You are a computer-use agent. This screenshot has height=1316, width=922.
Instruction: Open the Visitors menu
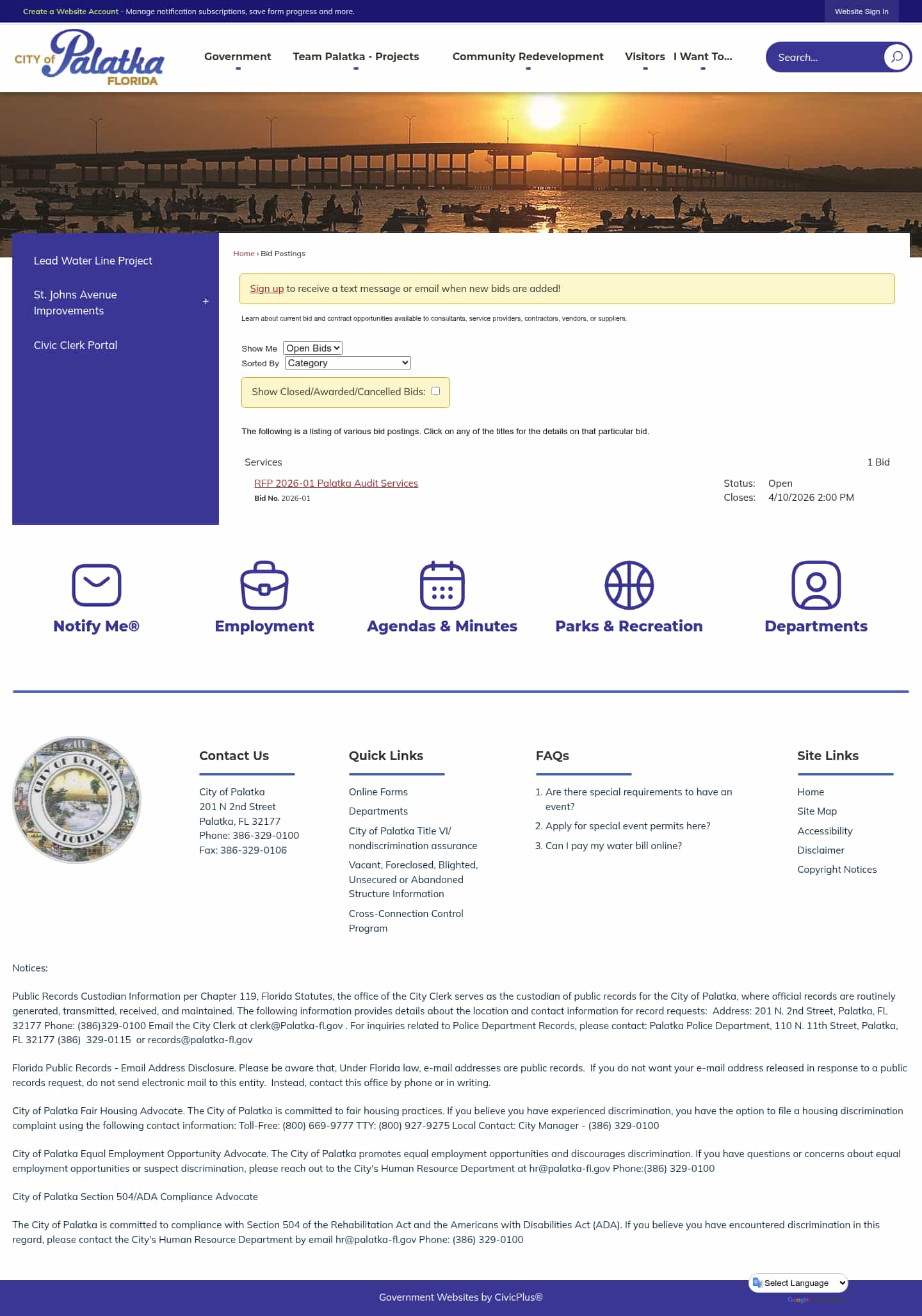click(645, 56)
